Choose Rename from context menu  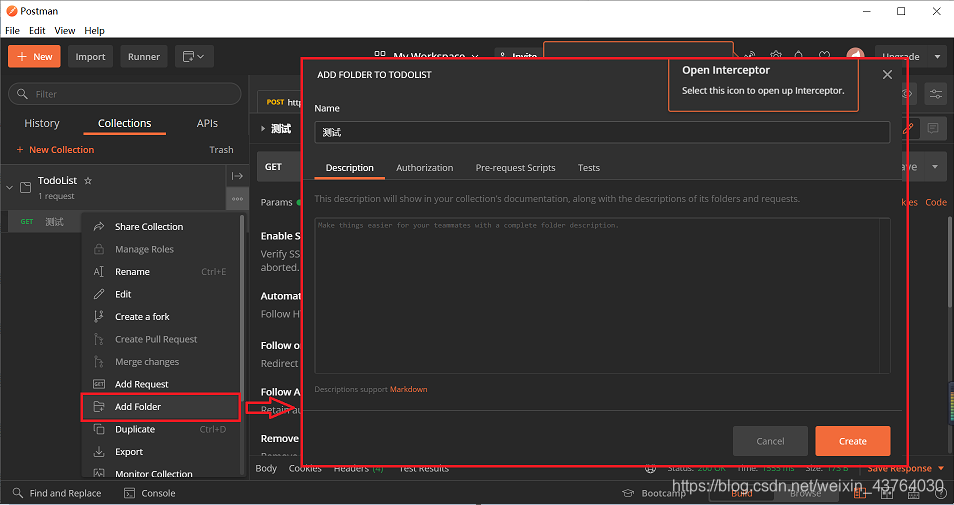161,271
